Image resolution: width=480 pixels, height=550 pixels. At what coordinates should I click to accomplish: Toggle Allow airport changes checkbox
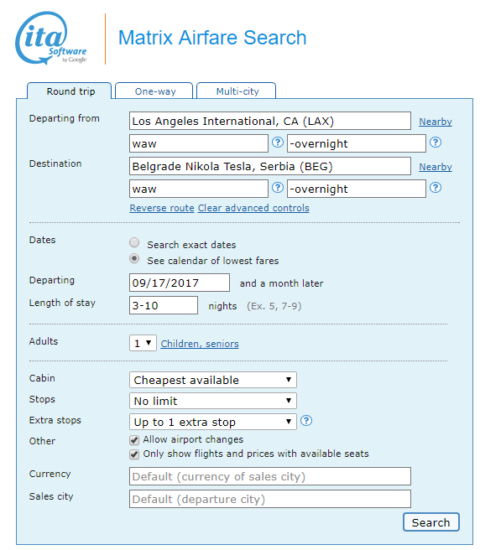(x=134, y=440)
